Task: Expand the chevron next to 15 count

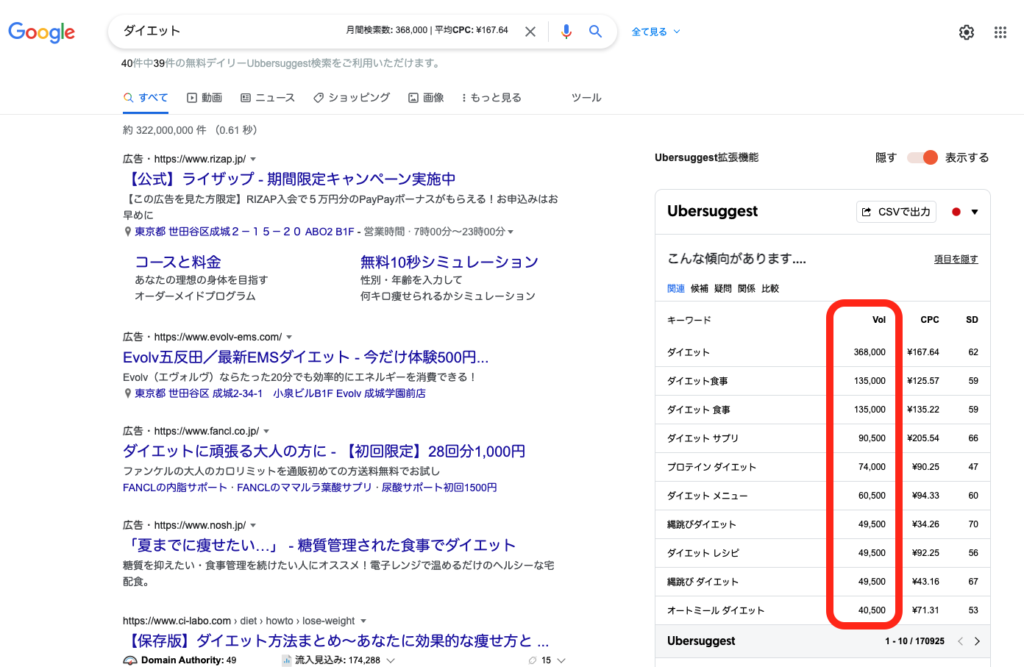Action: [x=561, y=660]
